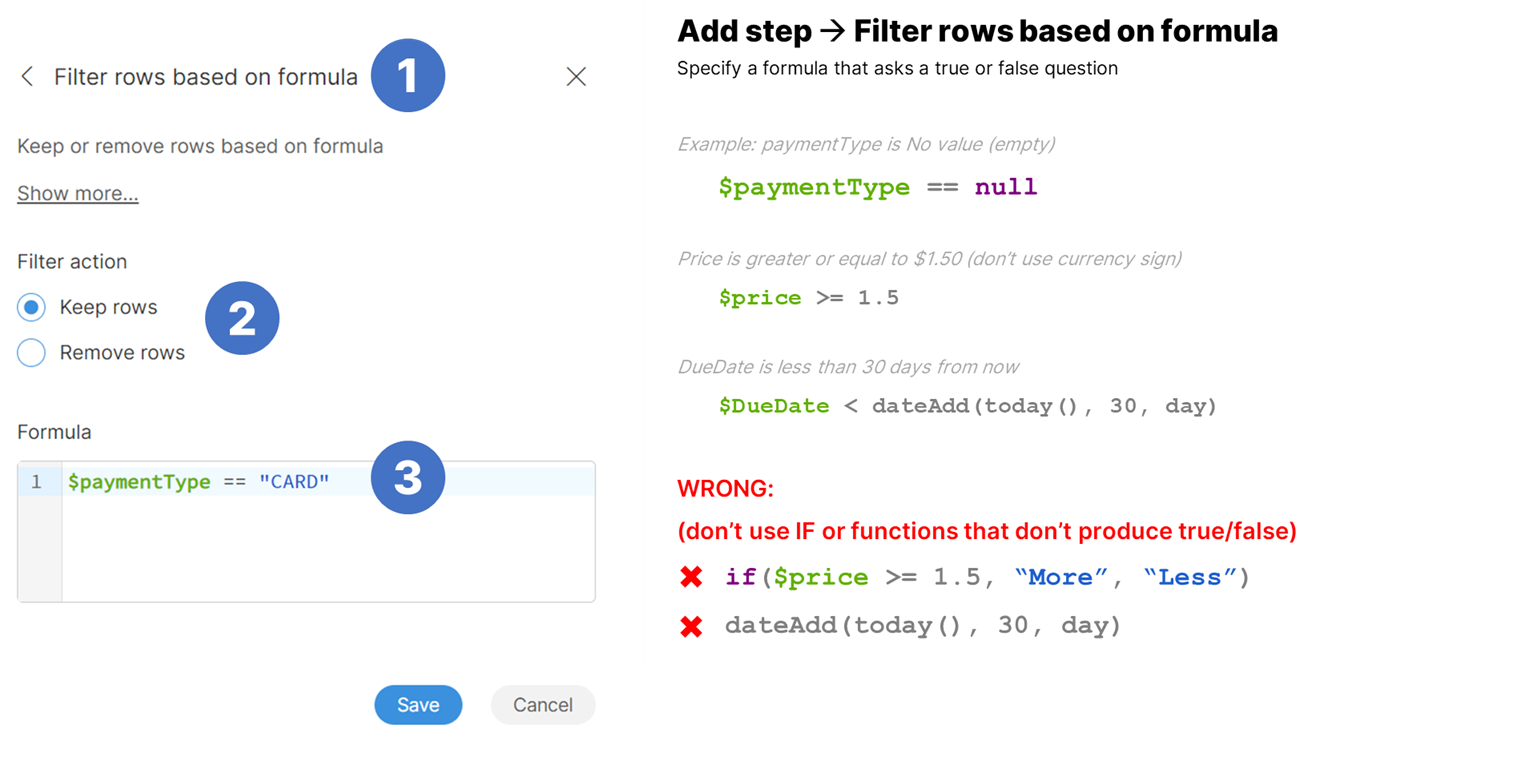Select the Add step heading on the right
This screenshot has height=757, width=1521.
tap(977, 31)
